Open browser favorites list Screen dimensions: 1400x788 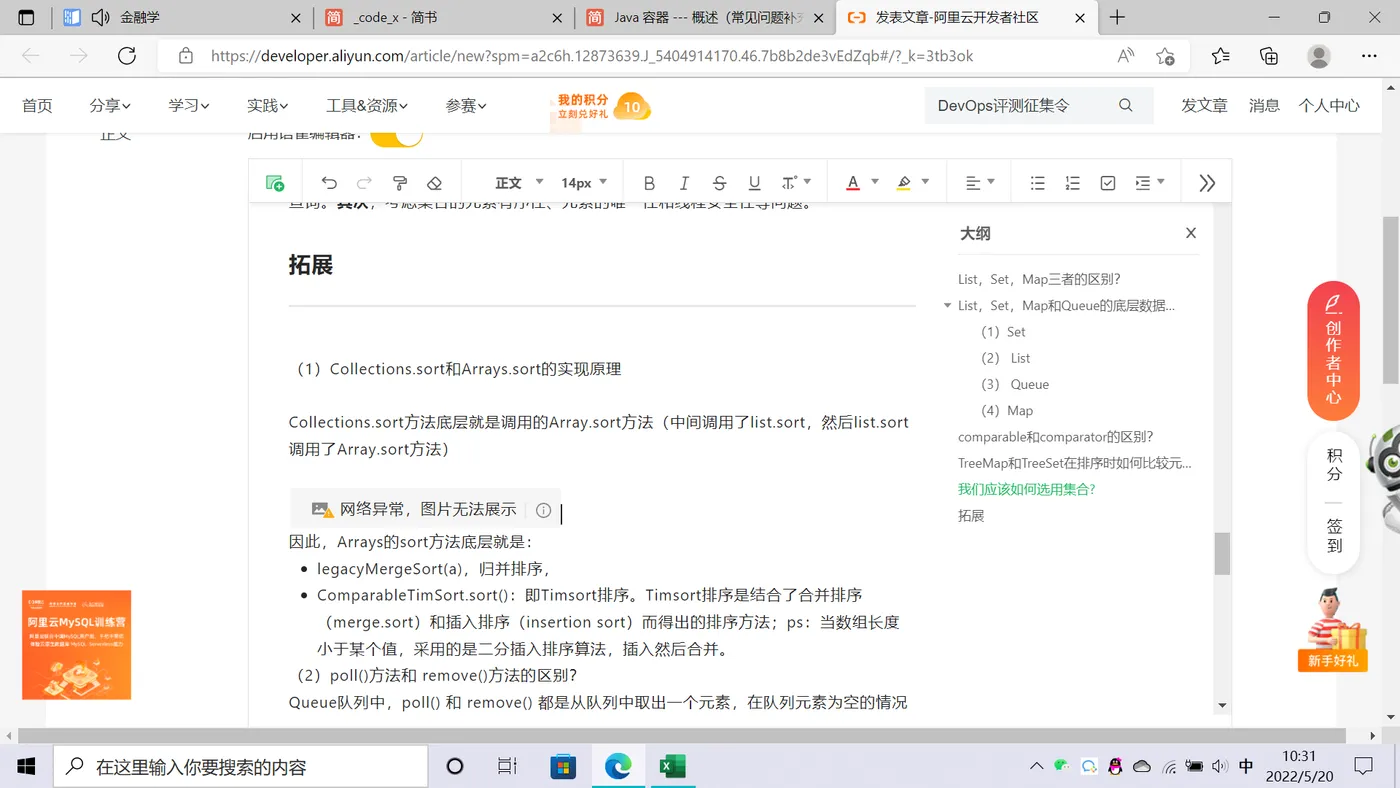(x=1220, y=56)
